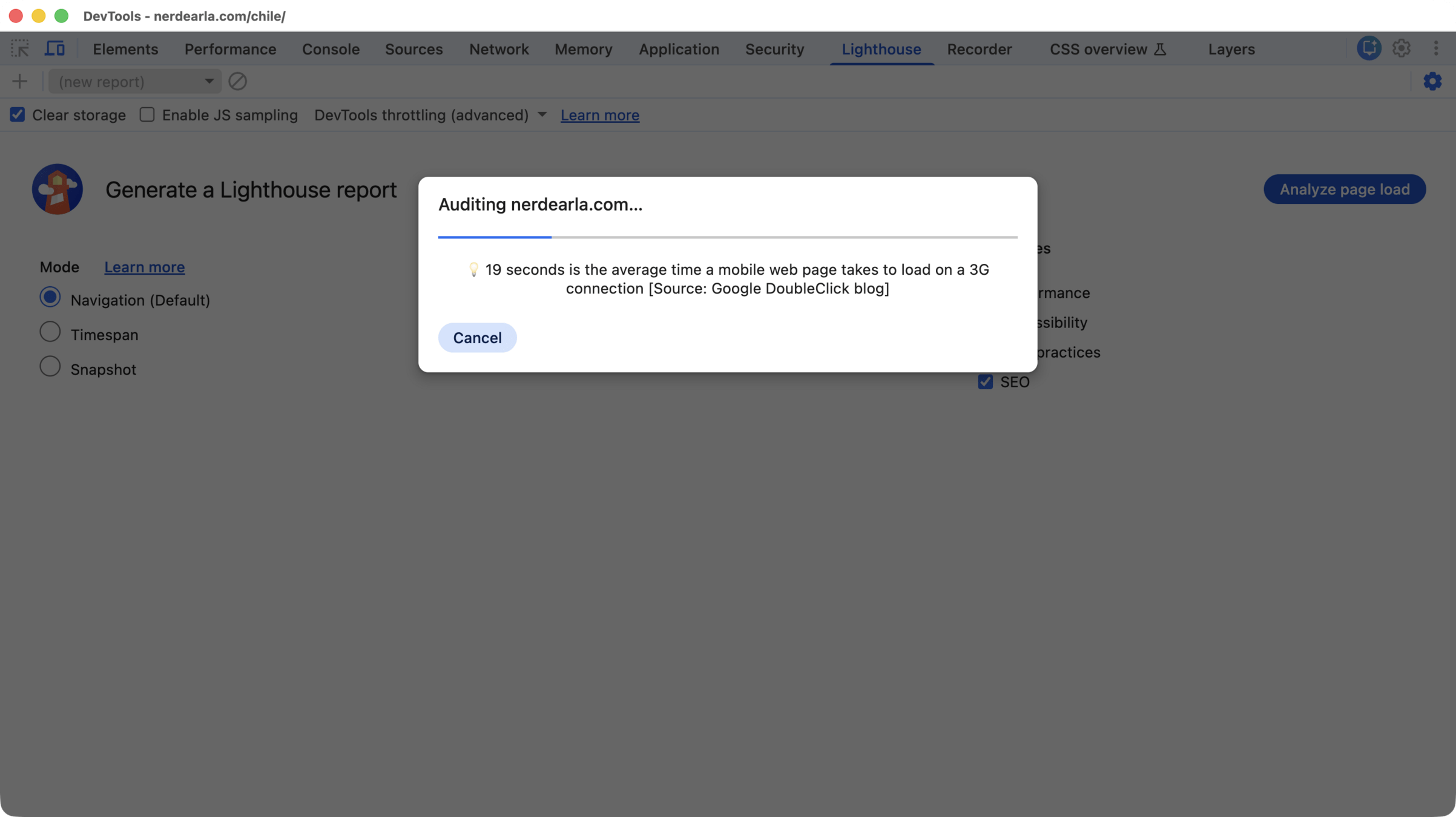Click the AI assistance icon in toolbar
Viewport: 1456px width, 817px height.
1368,48
